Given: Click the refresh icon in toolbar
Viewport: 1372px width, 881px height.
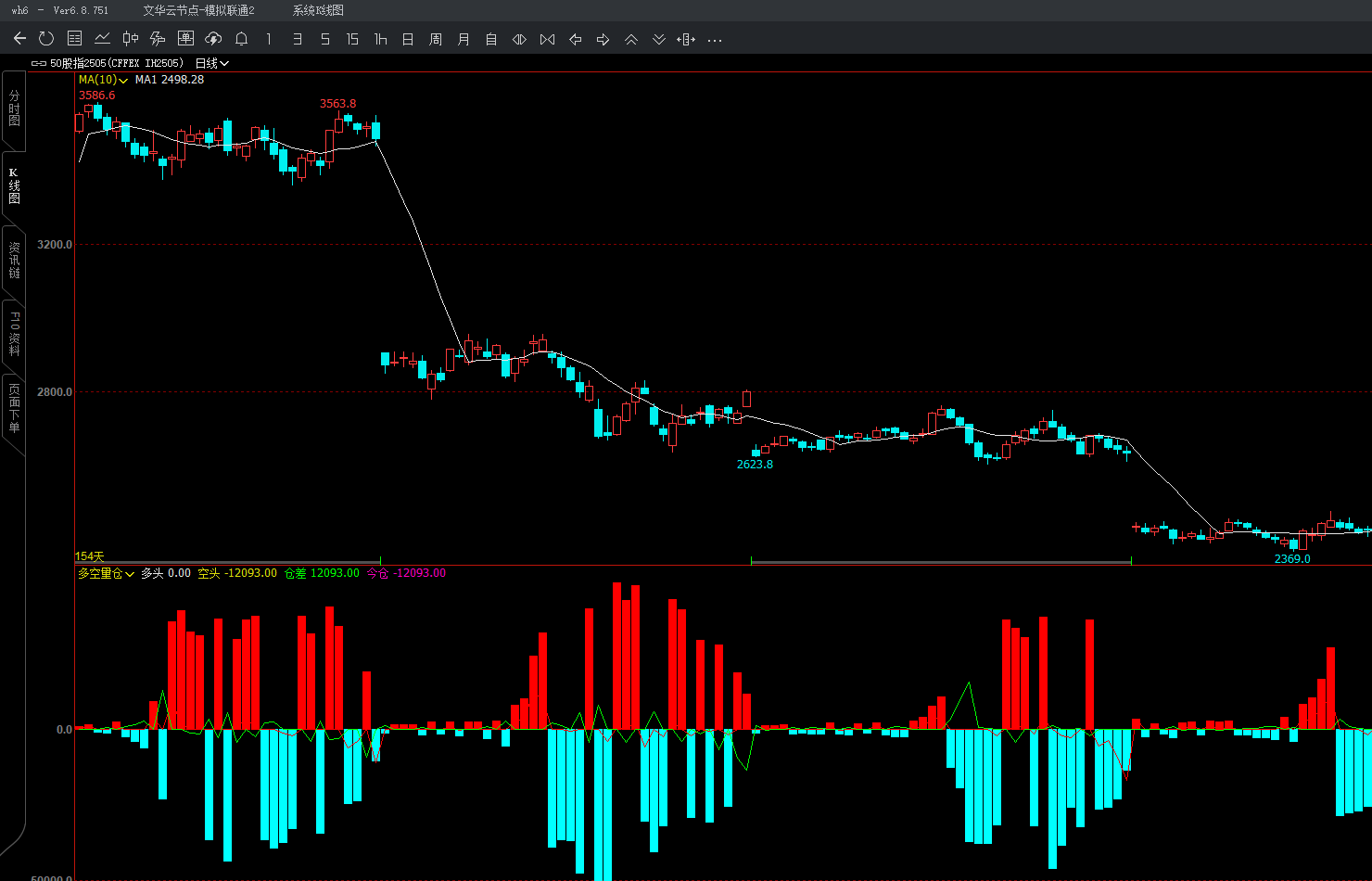Looking at the screenshot, I should [x=46, y=39].
